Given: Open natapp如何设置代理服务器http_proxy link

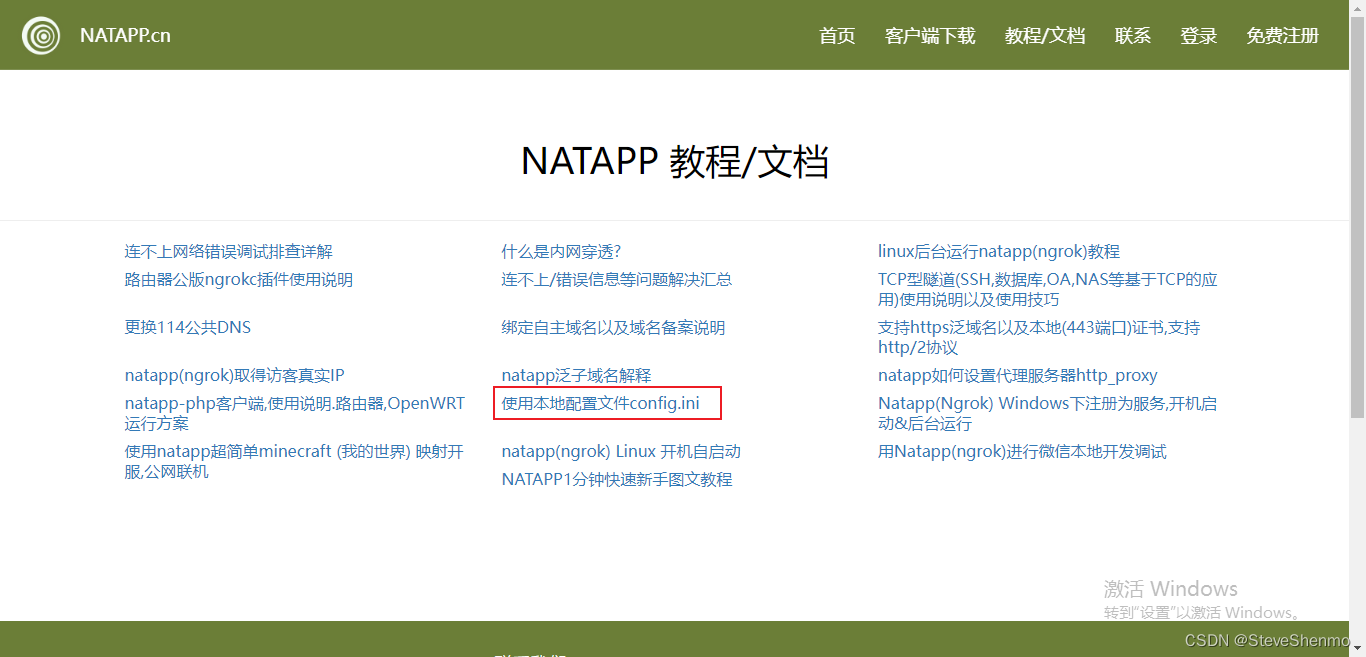Looking at the screenshot, I should (x=1018, y=376).
